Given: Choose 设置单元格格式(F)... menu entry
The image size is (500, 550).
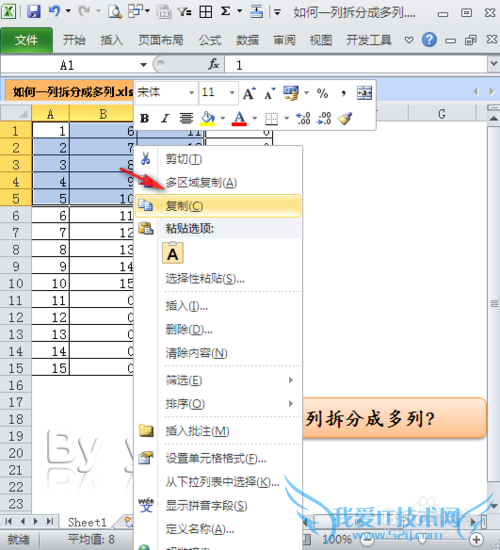Looking at the screenshot, I should click(x=218, y=458).
